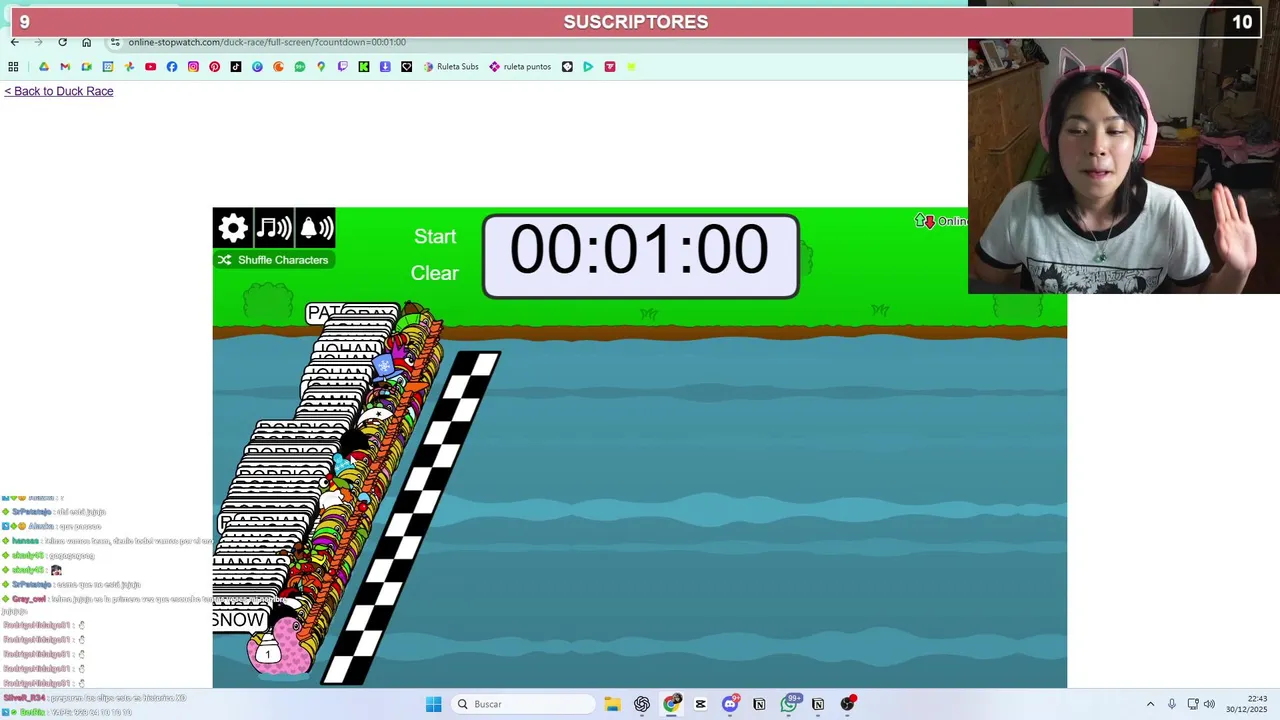Open the green Kick bookmark
1280x720 pixels.
tap(364, 67)
